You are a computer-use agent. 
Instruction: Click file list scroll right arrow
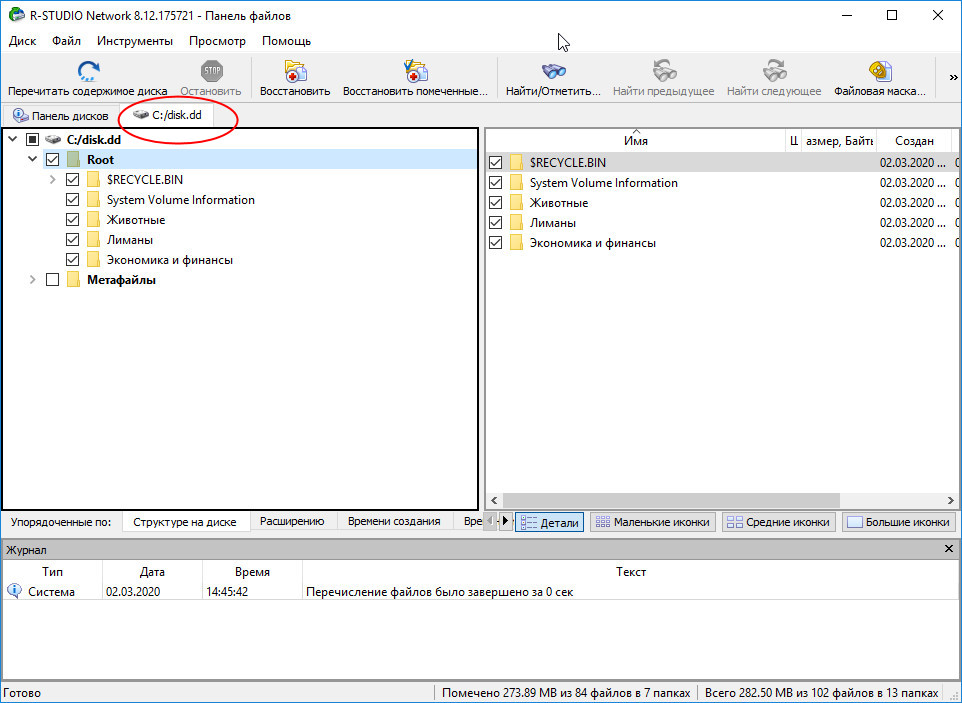pos(950,500)
